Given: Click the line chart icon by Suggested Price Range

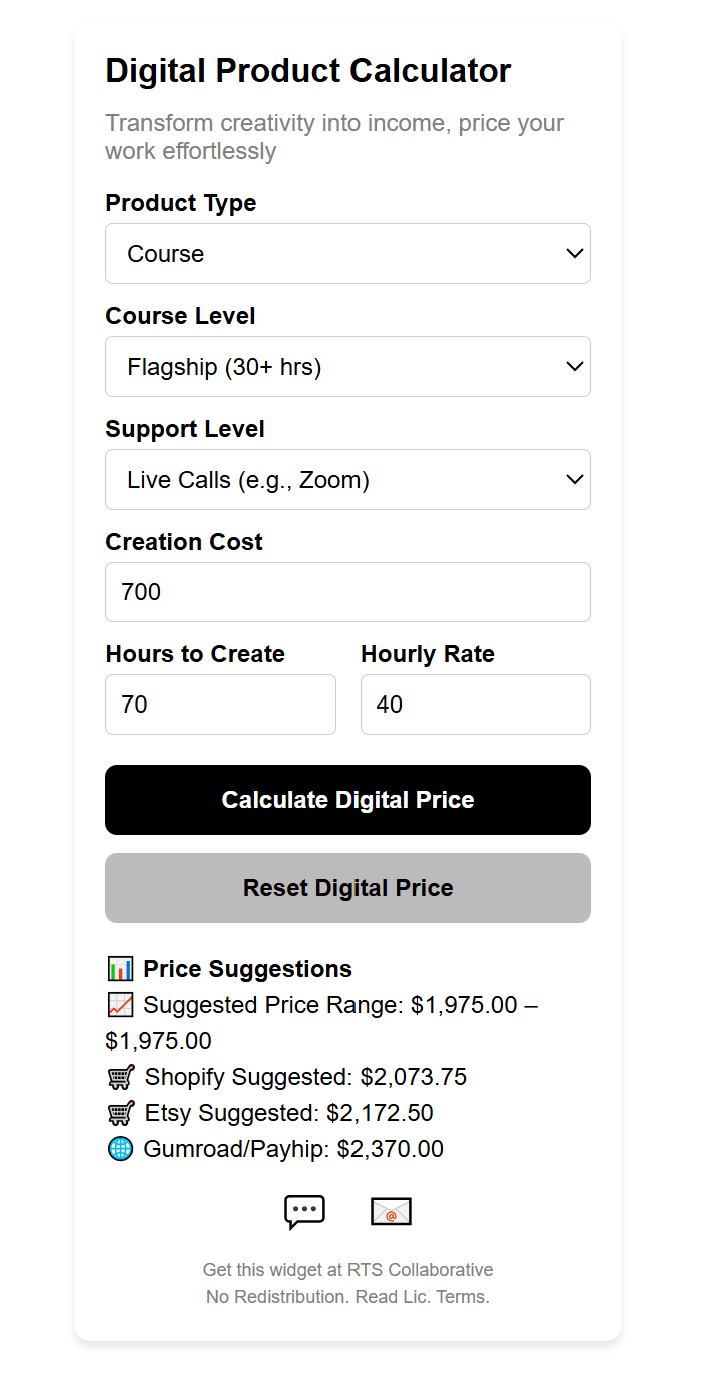Looking at the screenshot, I should coord(120,1005).
